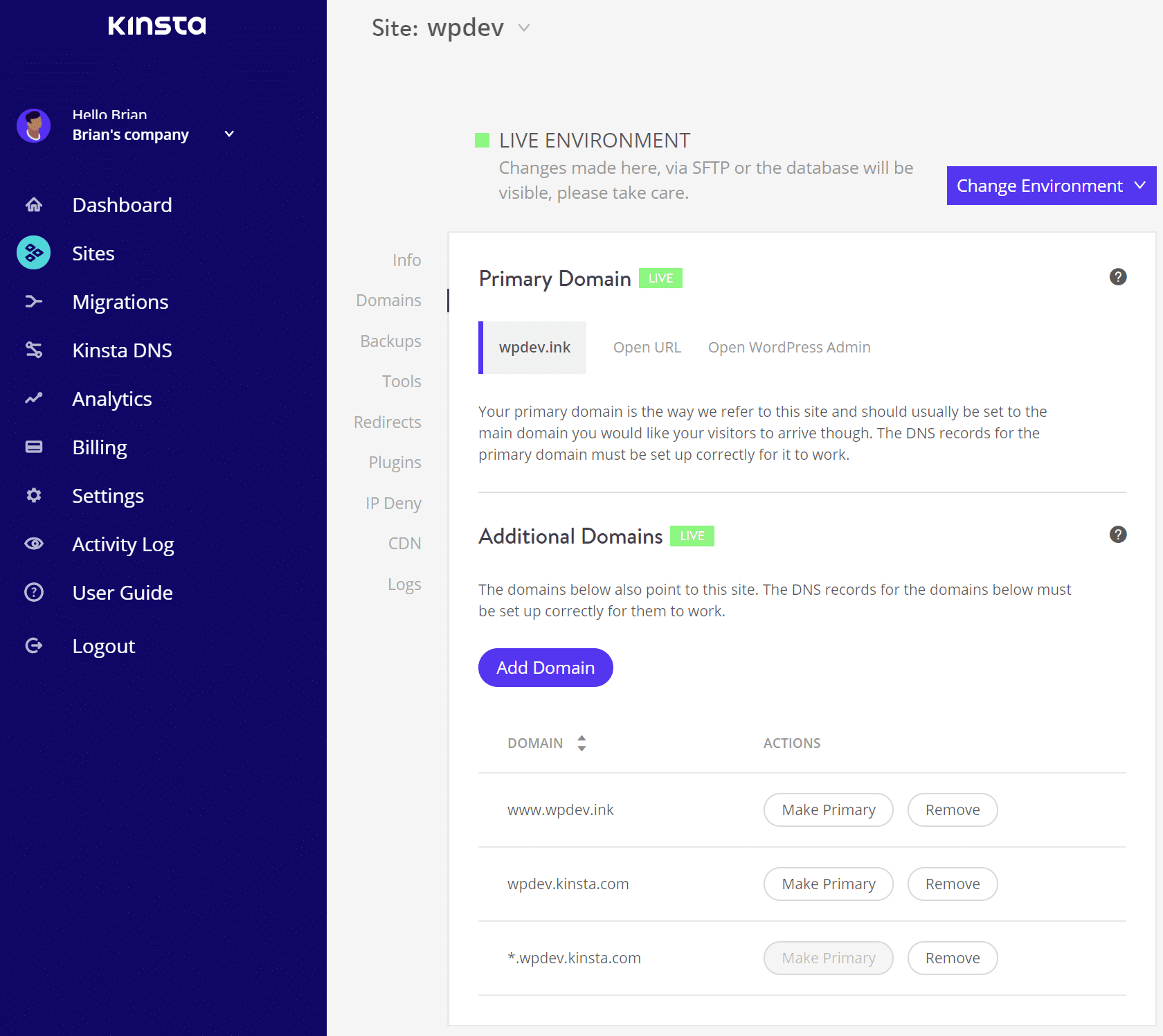
Task: Click the Settings gear icon
Action: click(x=33, y=495)
